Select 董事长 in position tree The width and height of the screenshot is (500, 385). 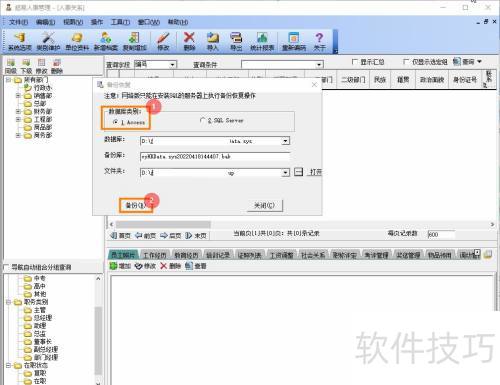43,342
